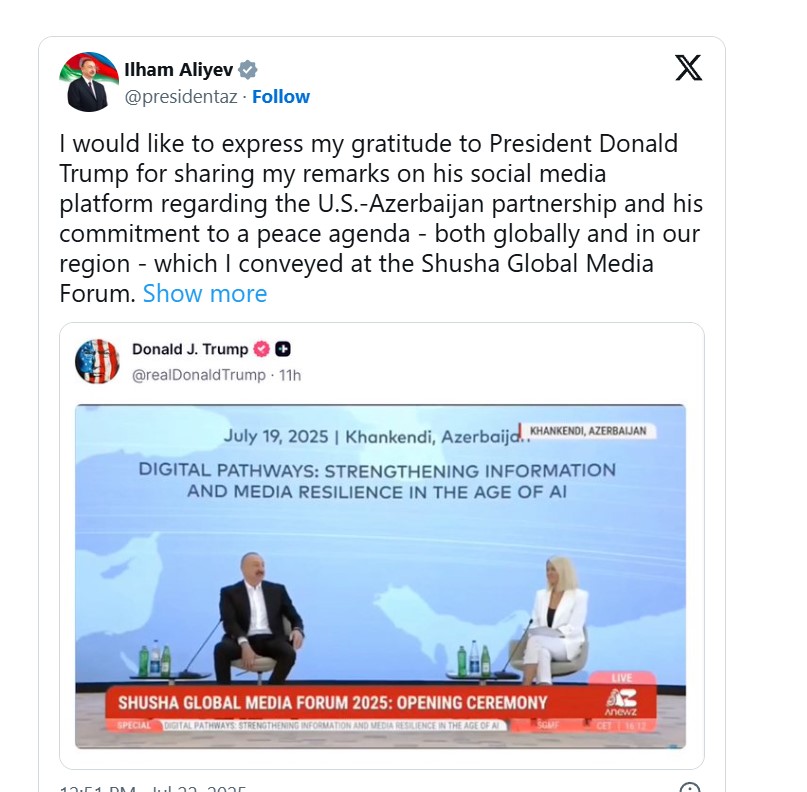Click the Donald J. Trump name
The width and height of the screenshot is (807, 792).
click(190, 349)
